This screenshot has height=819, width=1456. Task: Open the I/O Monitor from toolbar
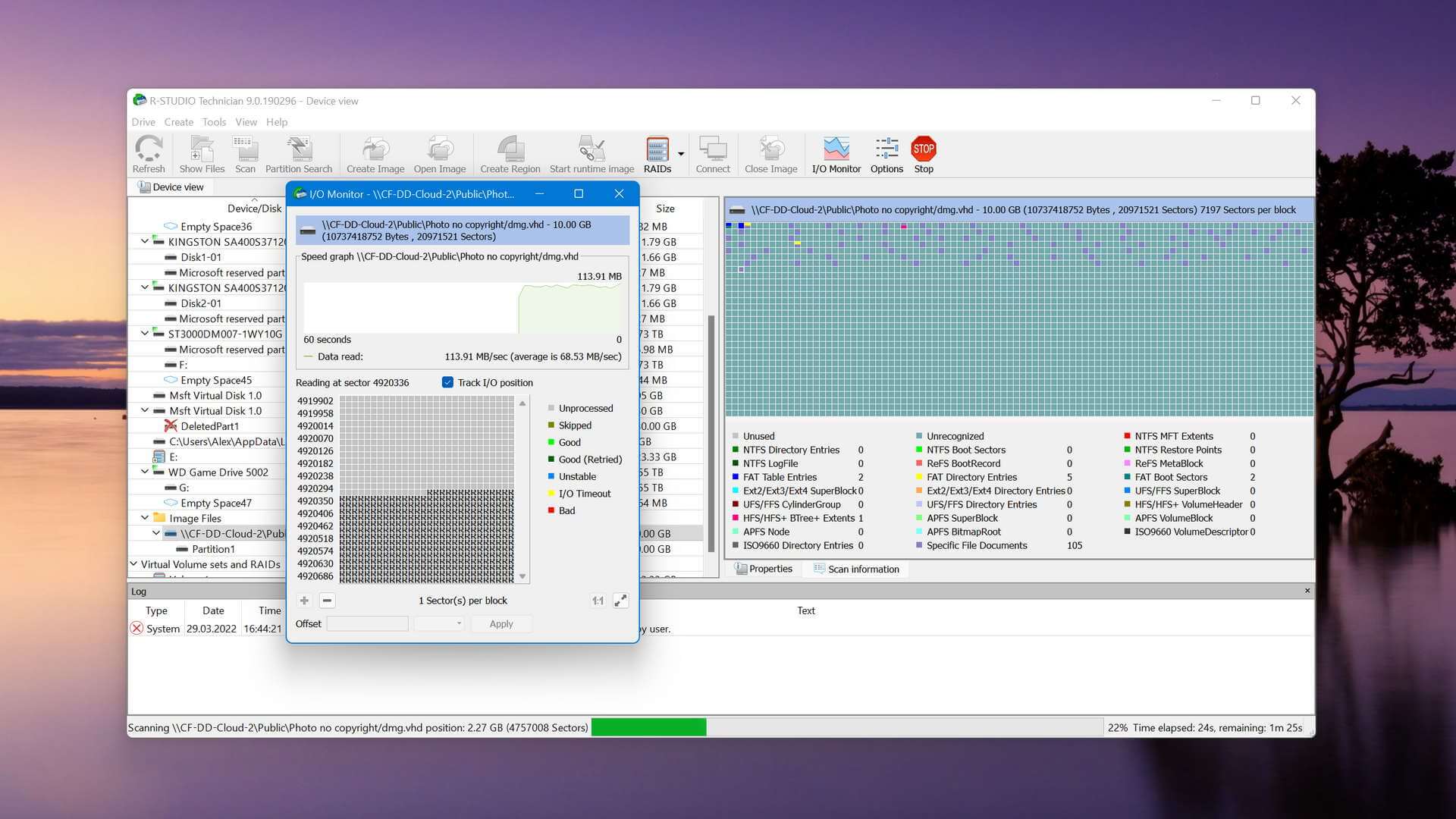pyautogui.click(x=836, y=154)
